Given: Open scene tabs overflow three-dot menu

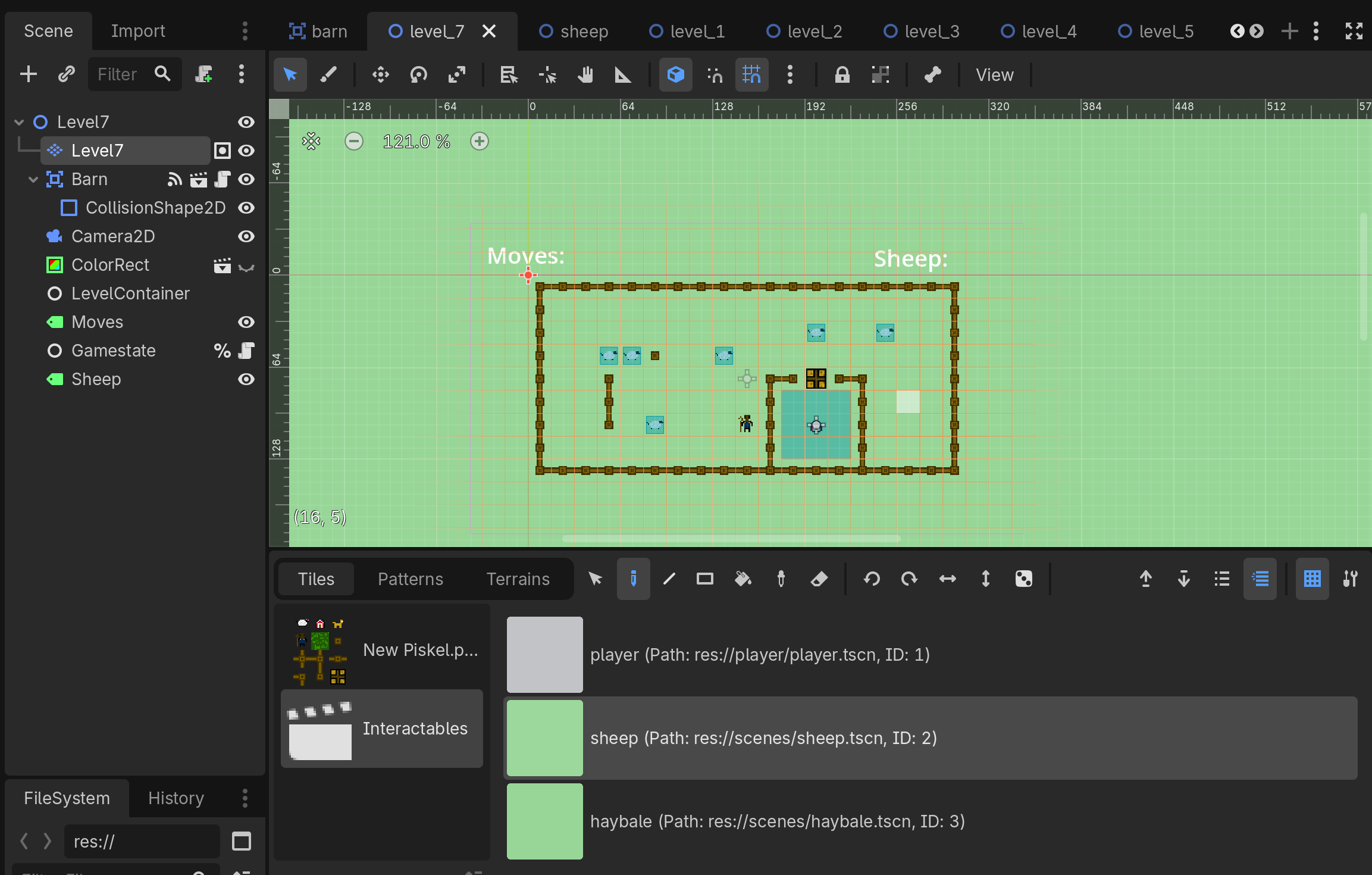Looking at the screenshot, I should click(x=1316, y=31).
